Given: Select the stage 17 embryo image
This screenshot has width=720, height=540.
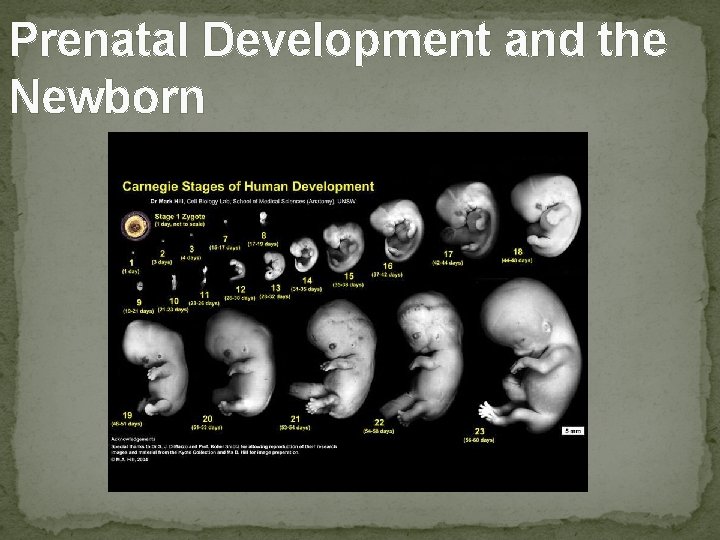Looking at the screenshot, I should click(467, 219).
